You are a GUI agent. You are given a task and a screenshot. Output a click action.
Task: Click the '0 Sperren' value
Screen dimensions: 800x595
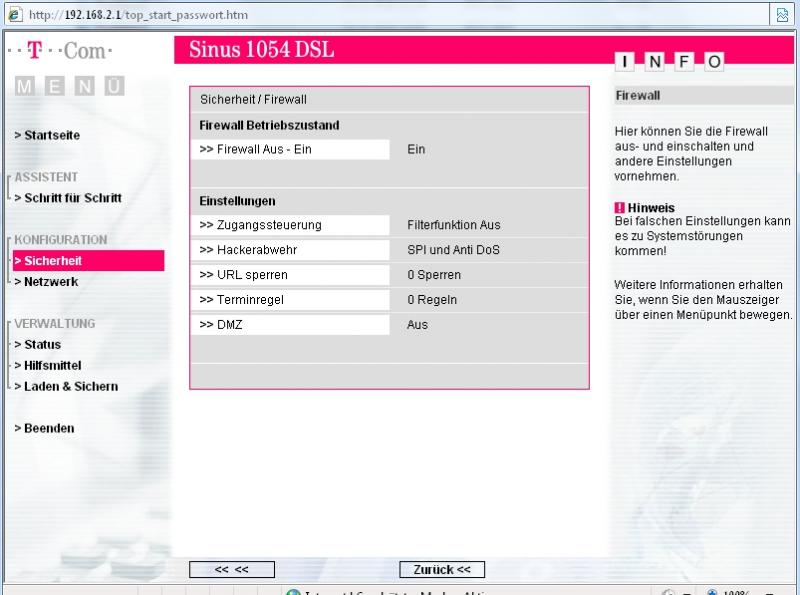(434, 275)
